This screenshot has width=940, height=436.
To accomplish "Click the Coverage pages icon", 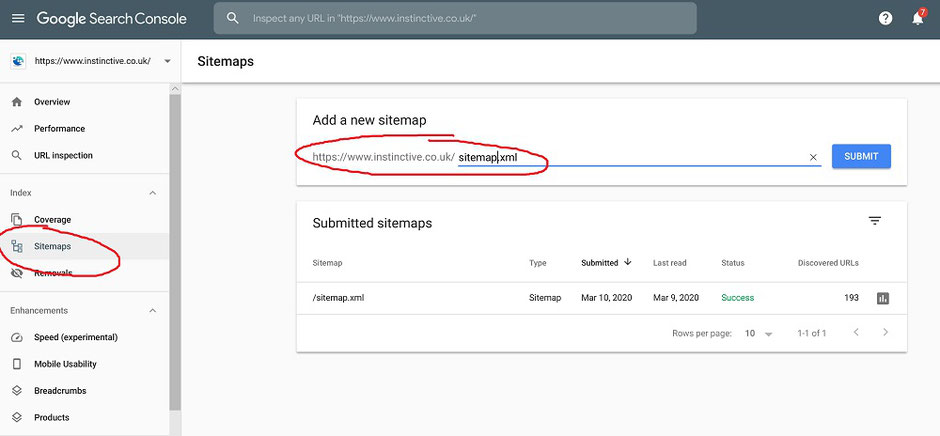I will [17, 219].
